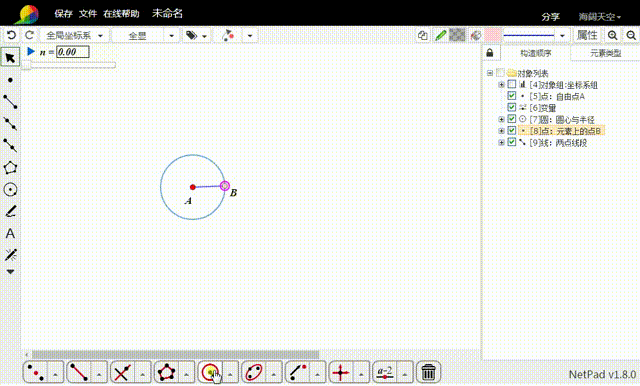Click the undo arrow icon
This screenshot has height=386, width=640.
click(11, 35)
